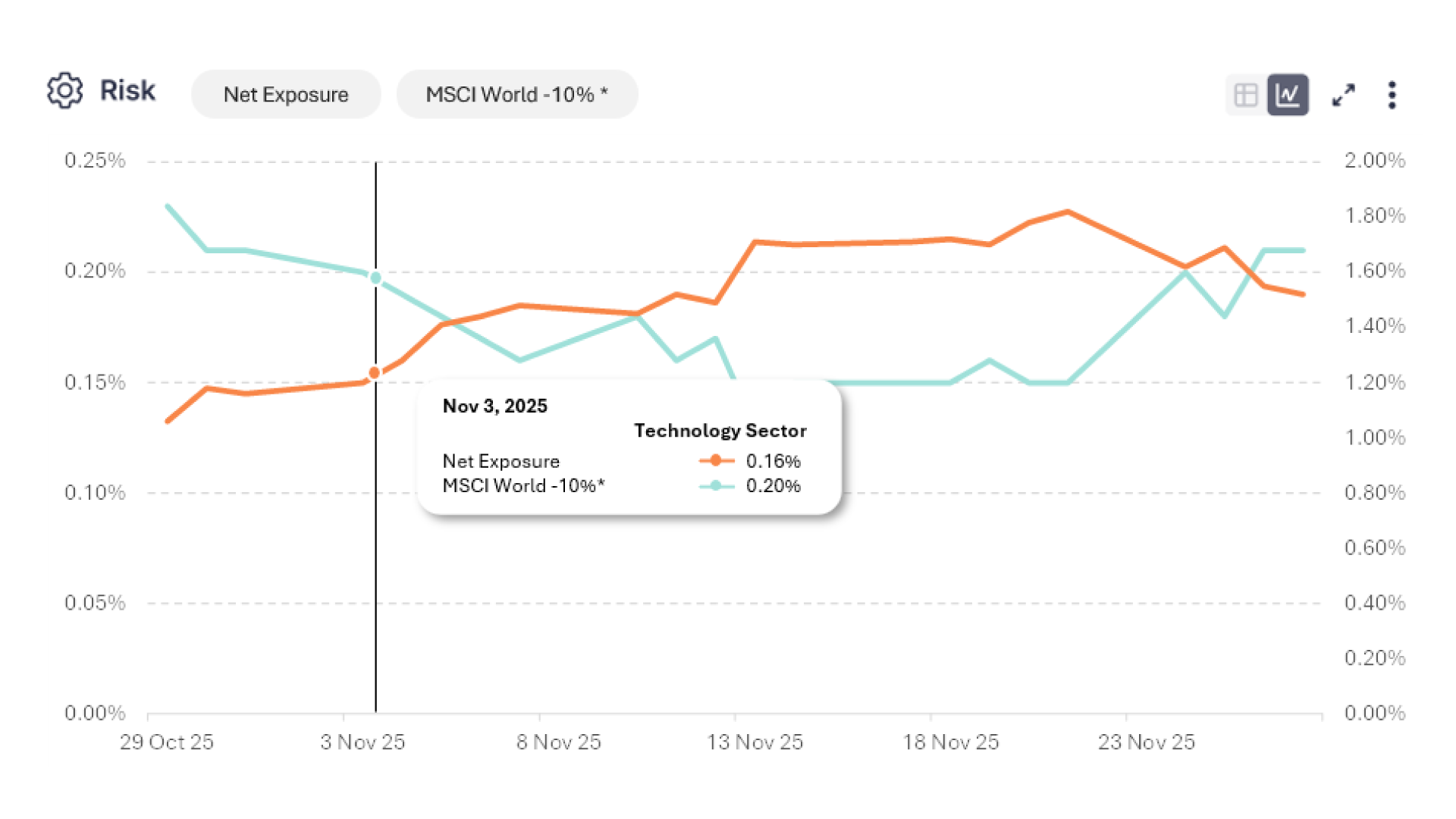The width and height of the screenshot is (1456, 819).
Task: Switch to table view
Action: pos(1245,95)
